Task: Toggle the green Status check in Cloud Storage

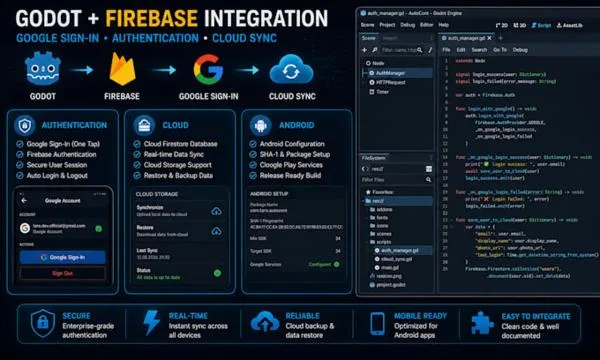Action: tap(217, 273)
